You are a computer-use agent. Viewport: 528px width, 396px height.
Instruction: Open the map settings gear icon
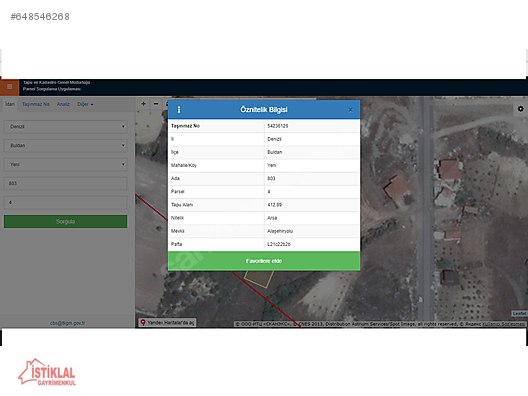click(x=520, y=109)
